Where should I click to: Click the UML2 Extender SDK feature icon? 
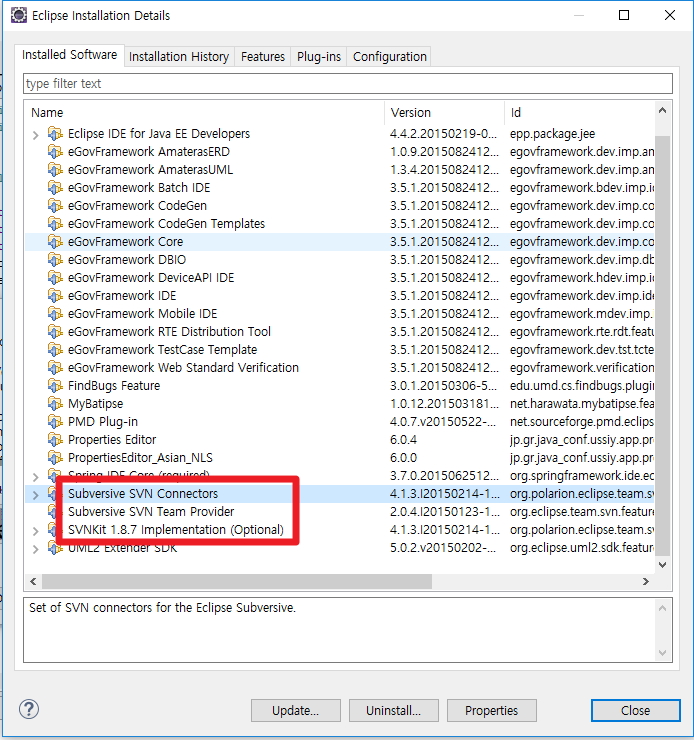55,549
